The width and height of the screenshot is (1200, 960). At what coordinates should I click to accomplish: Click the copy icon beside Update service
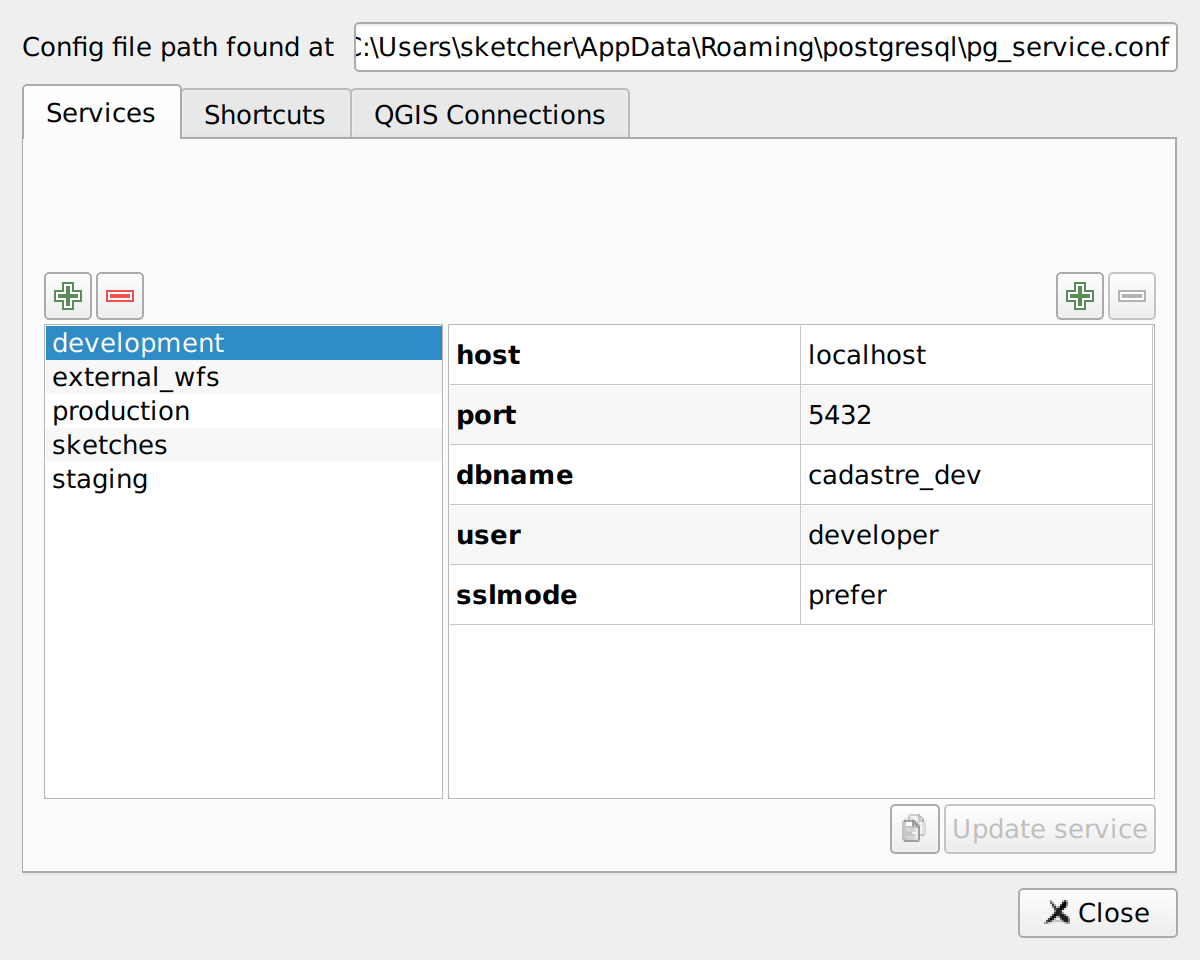click(914, 829)
